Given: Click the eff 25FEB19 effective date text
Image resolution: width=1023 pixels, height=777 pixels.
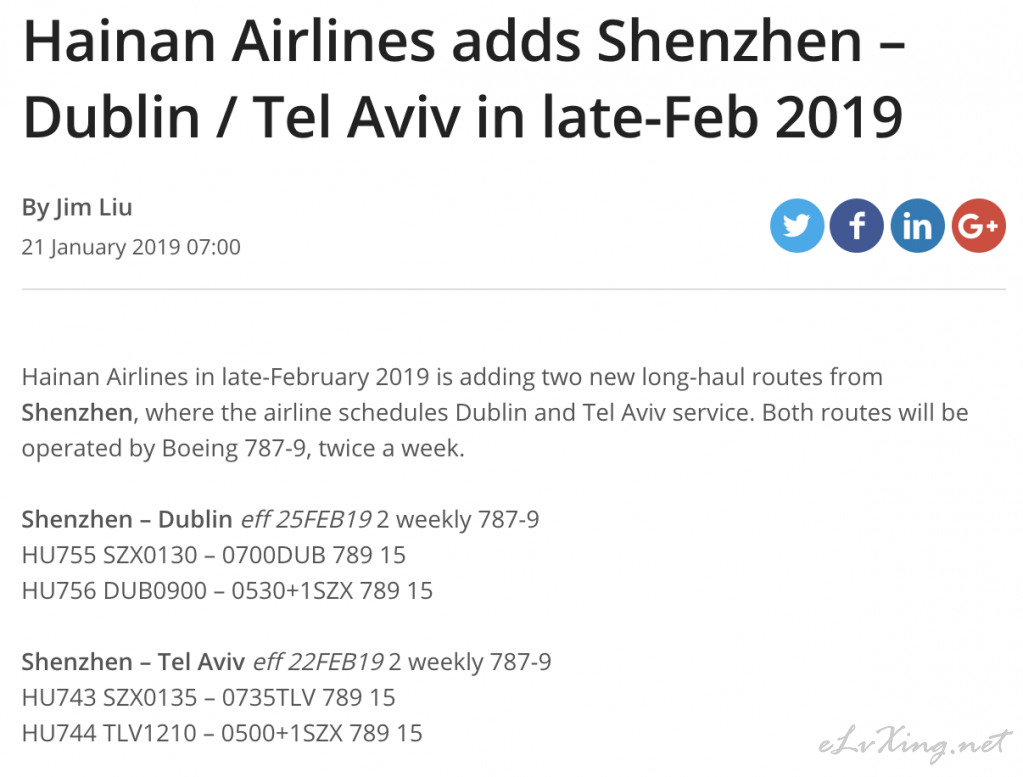Looking at the screenshot, I should click(307, 519).
